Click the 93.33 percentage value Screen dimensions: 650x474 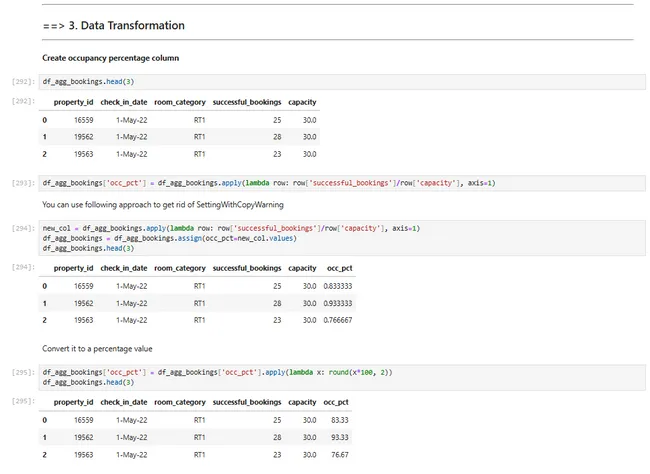[x=340, y=438]
